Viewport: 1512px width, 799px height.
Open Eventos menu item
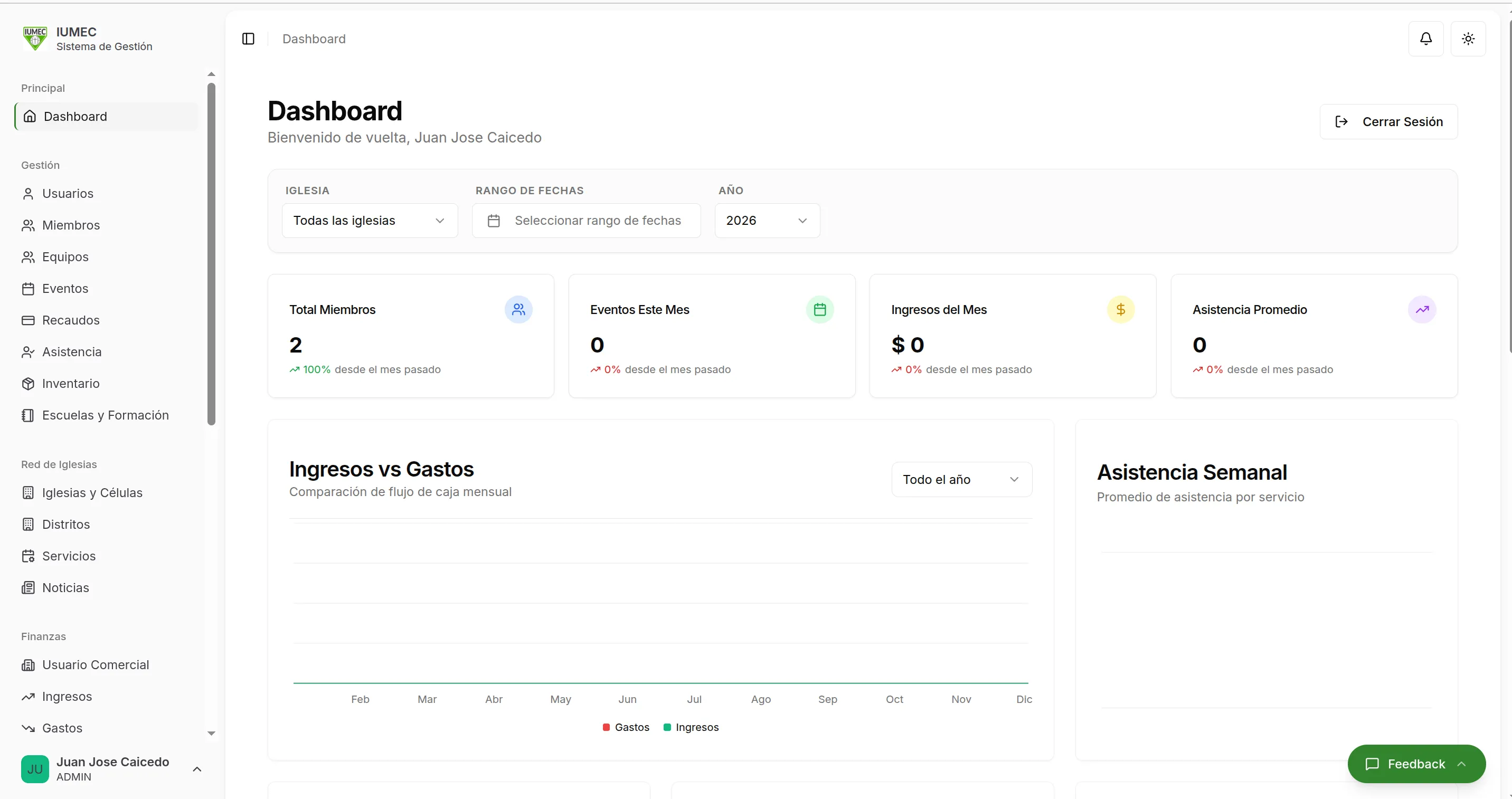point(106,289)
